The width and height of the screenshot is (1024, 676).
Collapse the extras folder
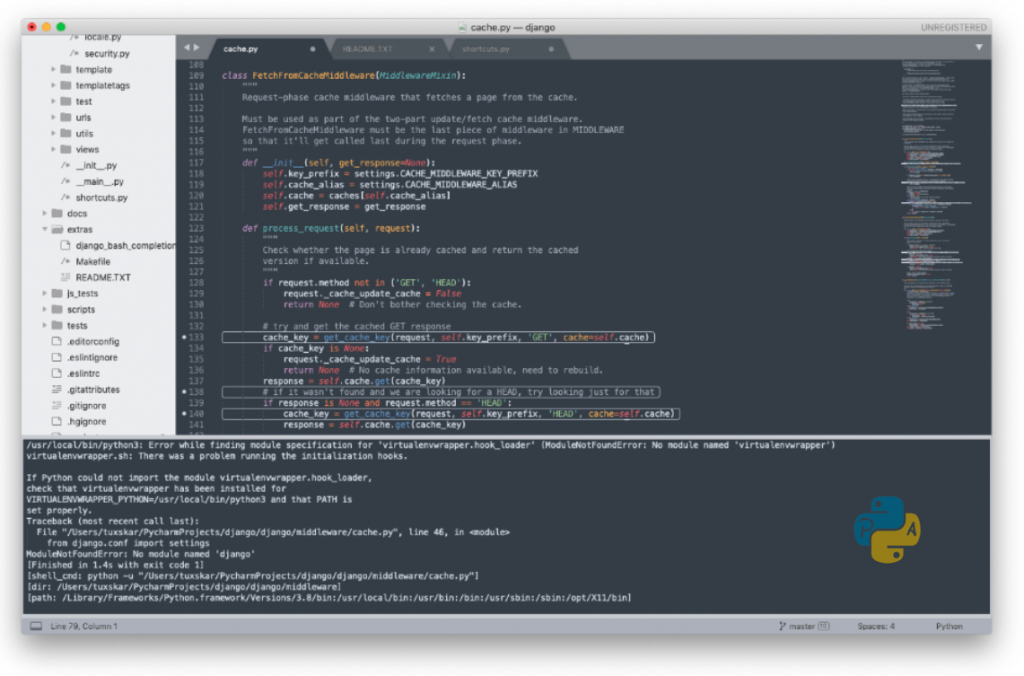(44, 229)
